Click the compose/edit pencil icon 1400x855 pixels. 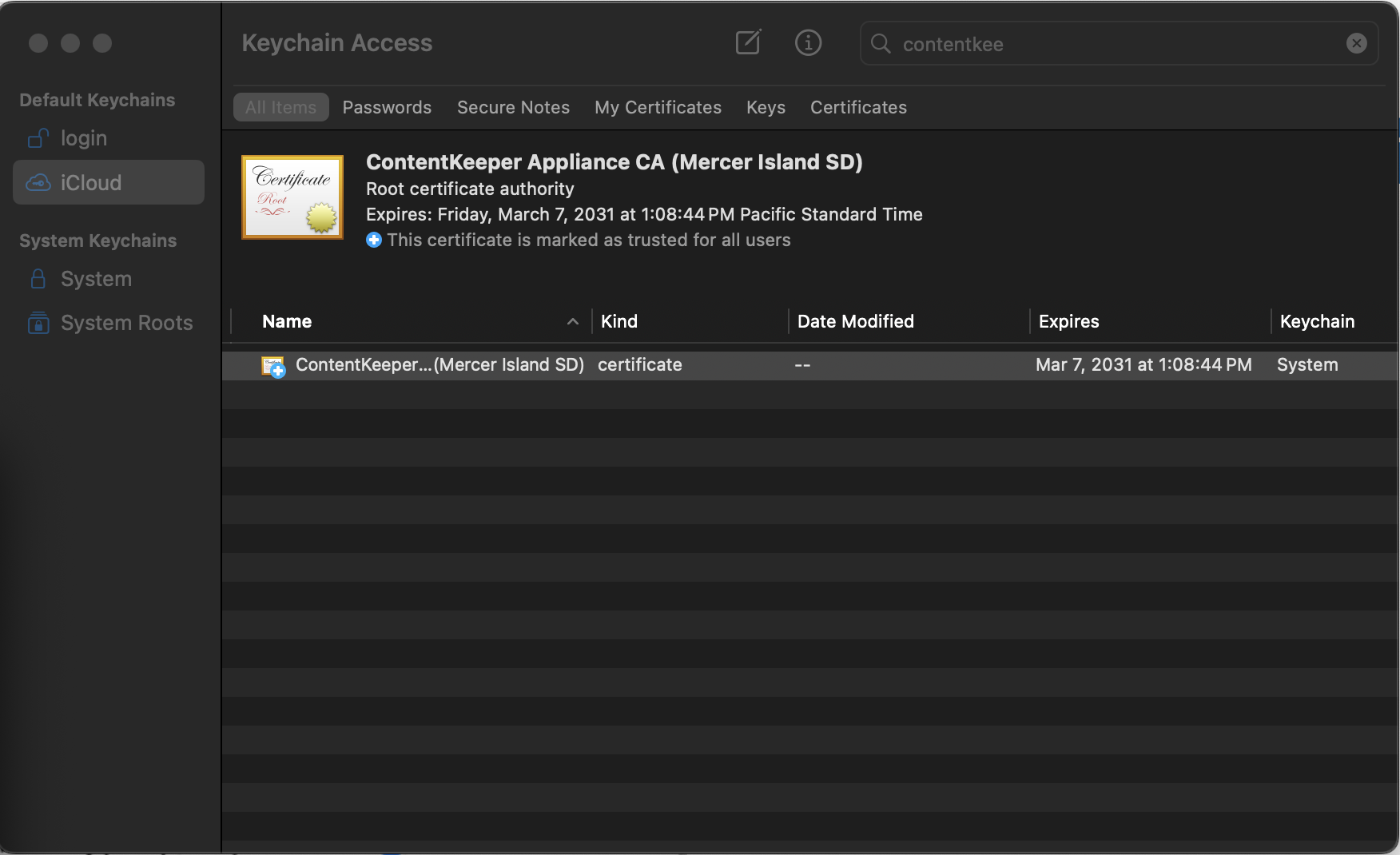point(747,42)
